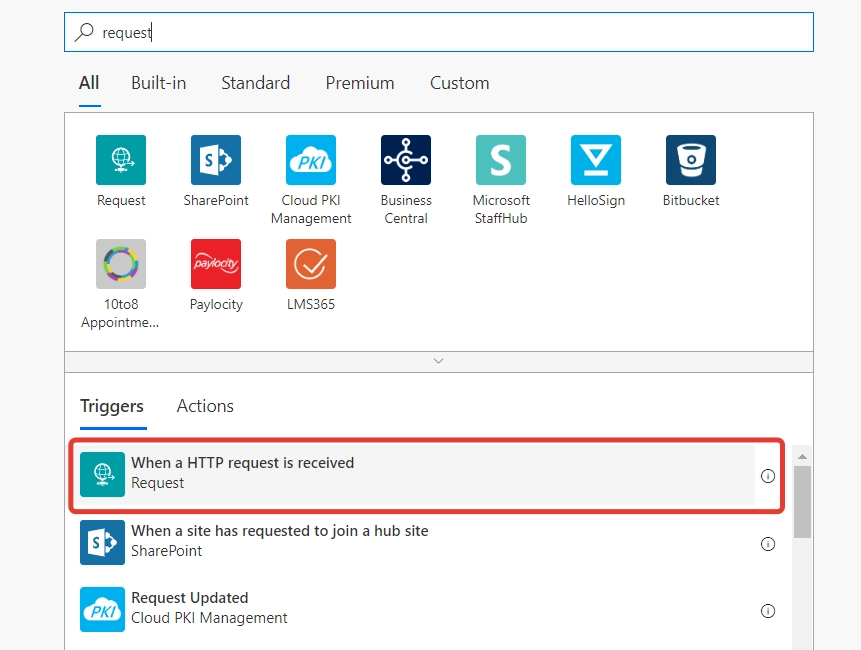The height and width of the screenshot is (650, 861).
Task: Click the Cloud PKI Management label
Action: pyautogui.click(x=311, y=209)
